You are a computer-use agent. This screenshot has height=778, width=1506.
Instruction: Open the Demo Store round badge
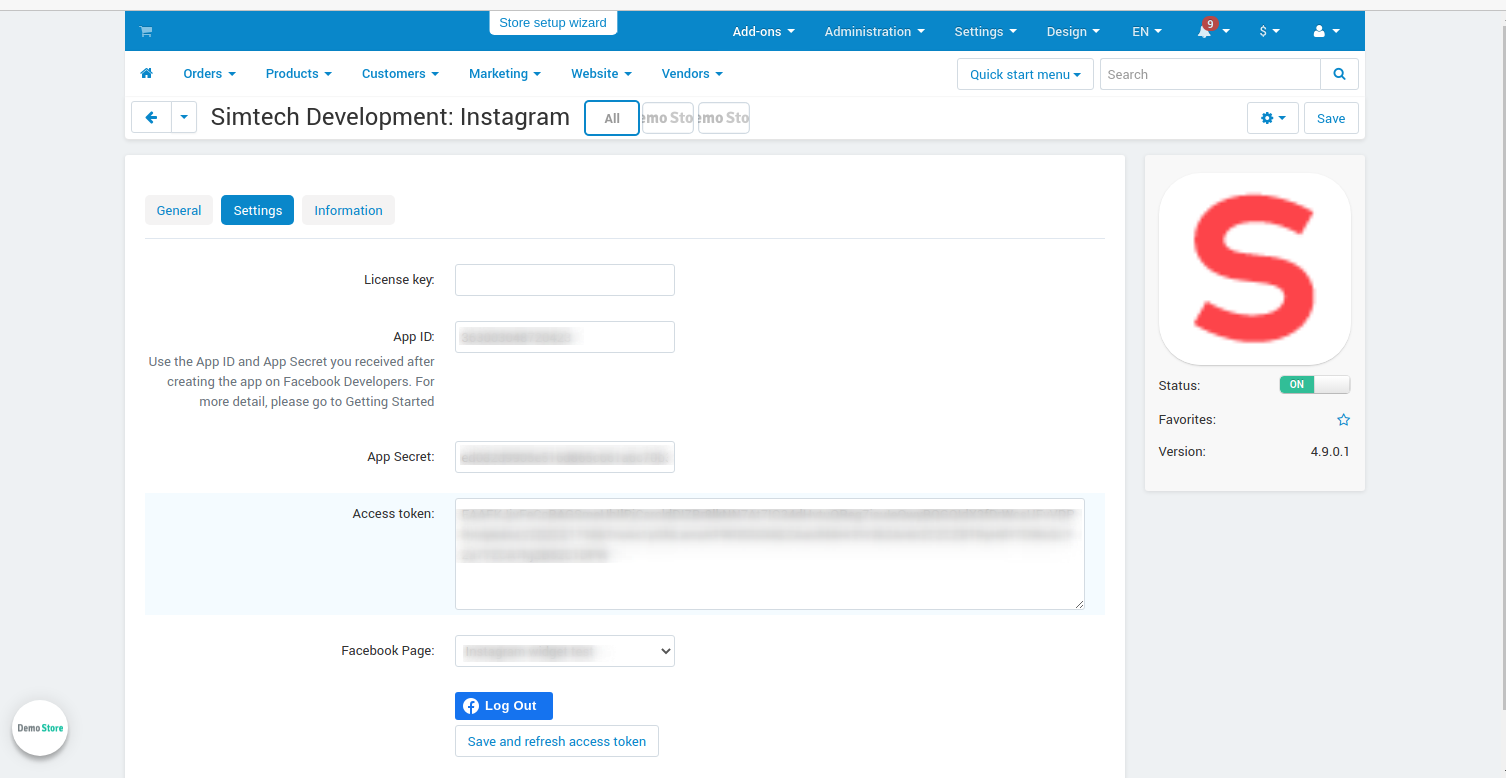tap(40, 728)
